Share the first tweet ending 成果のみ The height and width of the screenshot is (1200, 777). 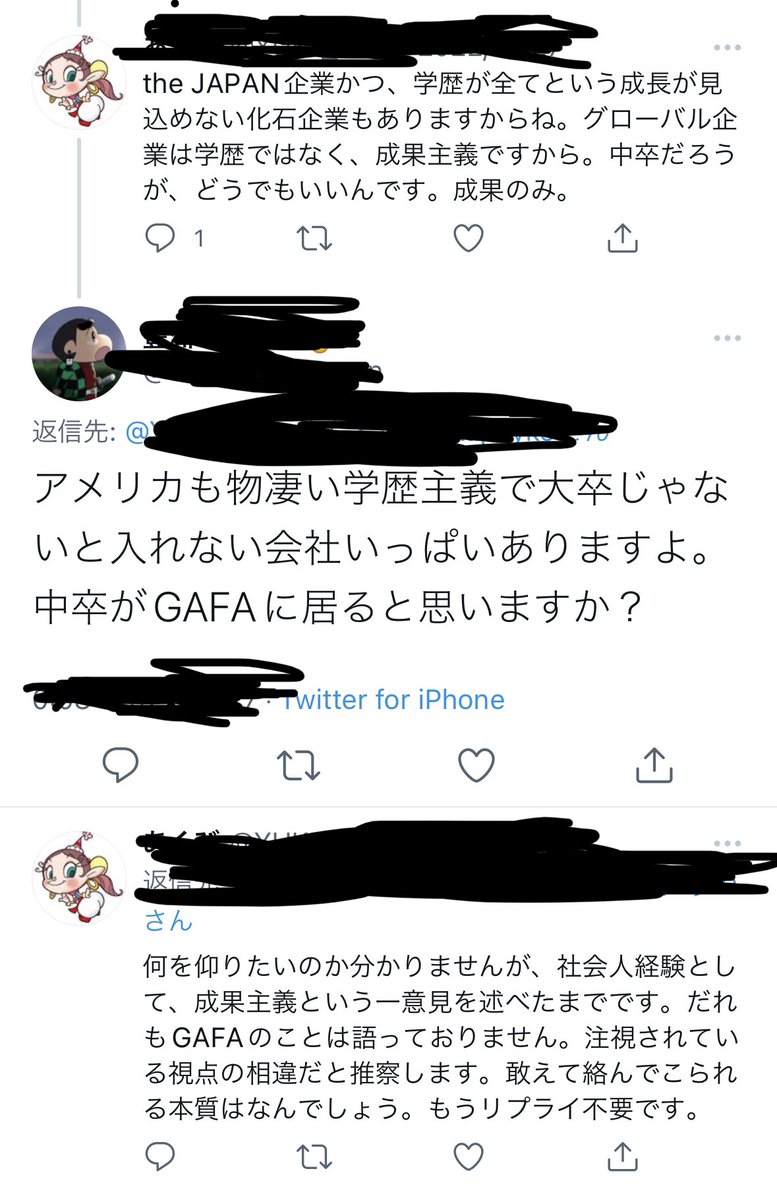[621, 238]
